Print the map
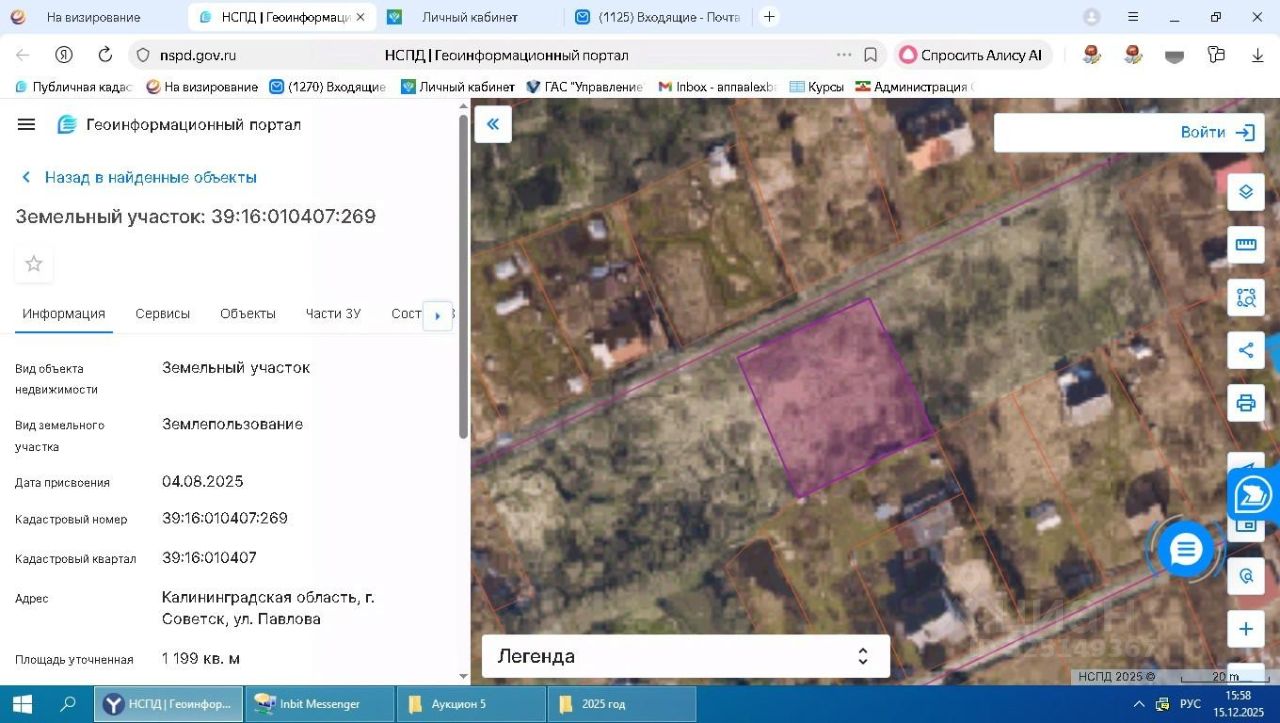1280x723 pixels. [x=1246, y=403]
